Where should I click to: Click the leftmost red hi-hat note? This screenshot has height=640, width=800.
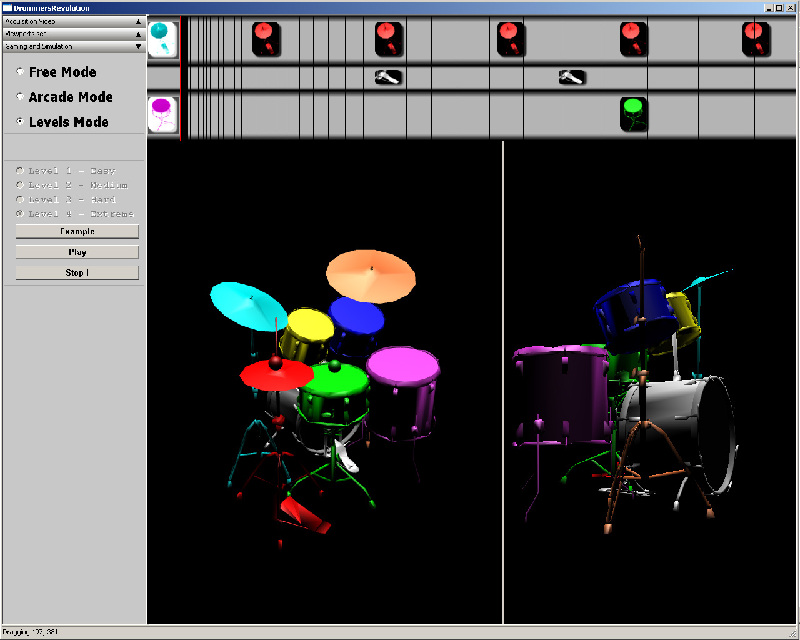coord(265,39)
